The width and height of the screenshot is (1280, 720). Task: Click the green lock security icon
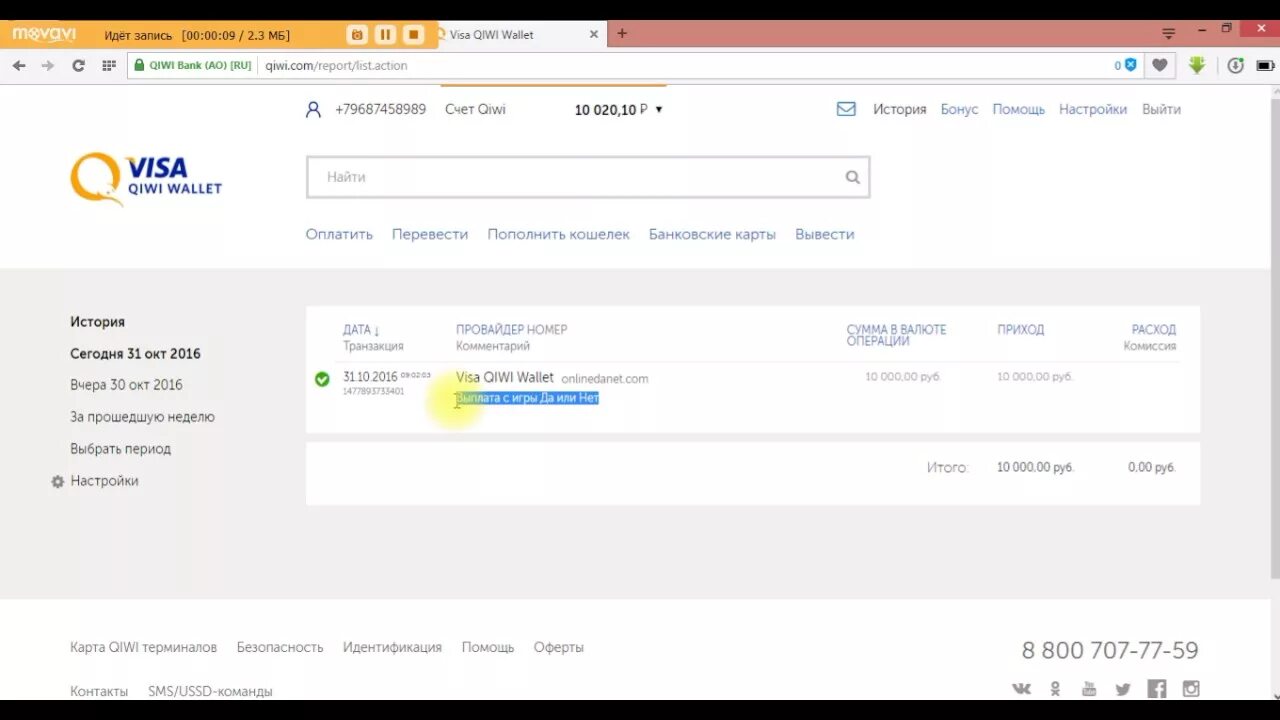point(138,65)
